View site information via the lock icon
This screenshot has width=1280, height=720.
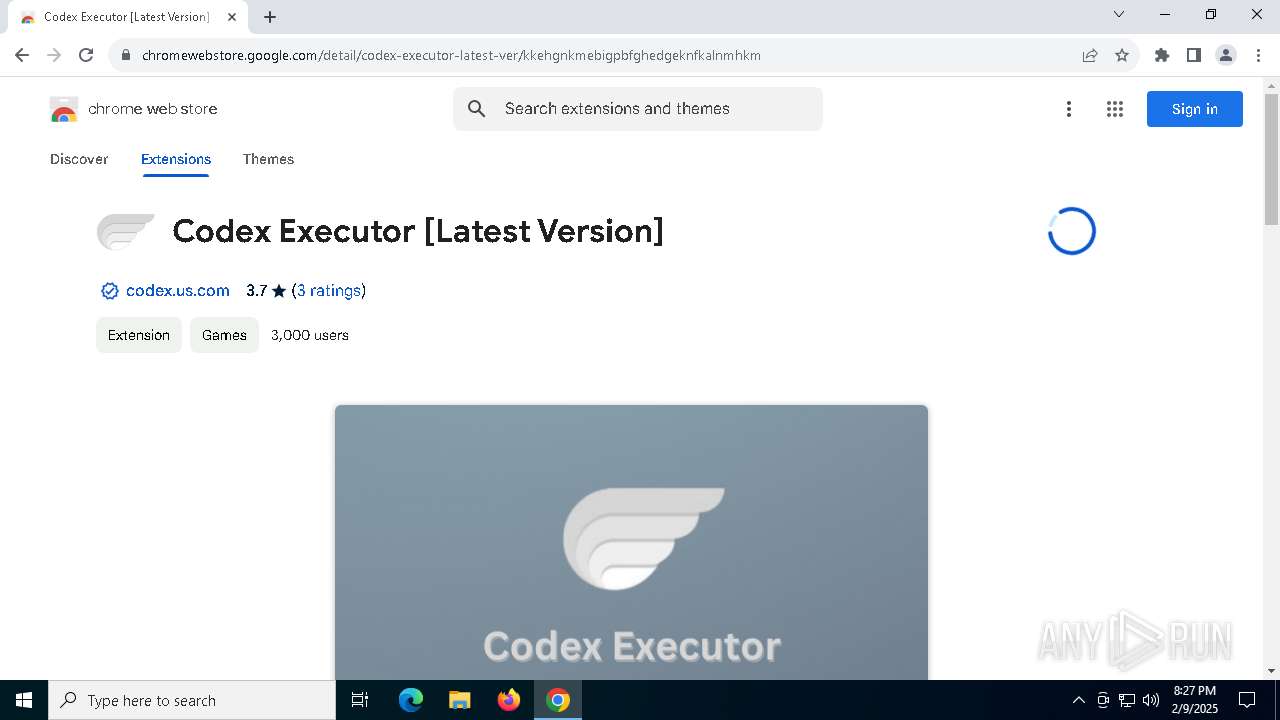pos(126,55)
